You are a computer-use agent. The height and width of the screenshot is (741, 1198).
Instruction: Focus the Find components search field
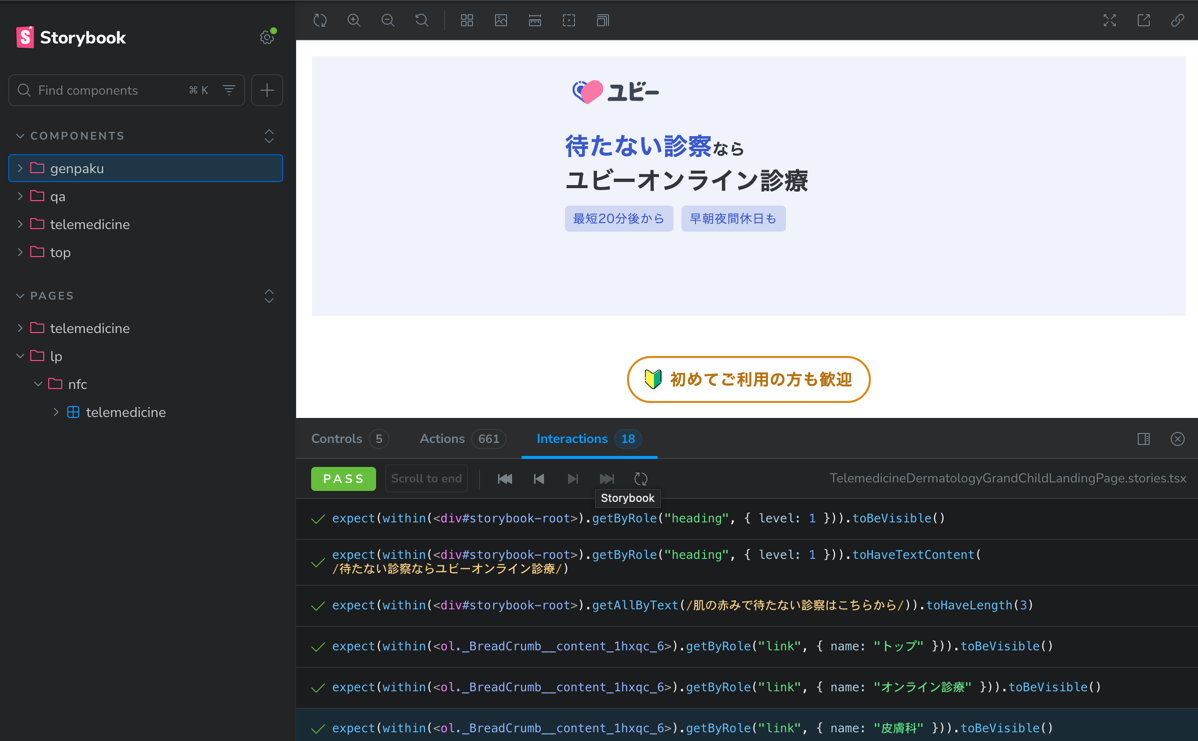(x=126, y=90)
